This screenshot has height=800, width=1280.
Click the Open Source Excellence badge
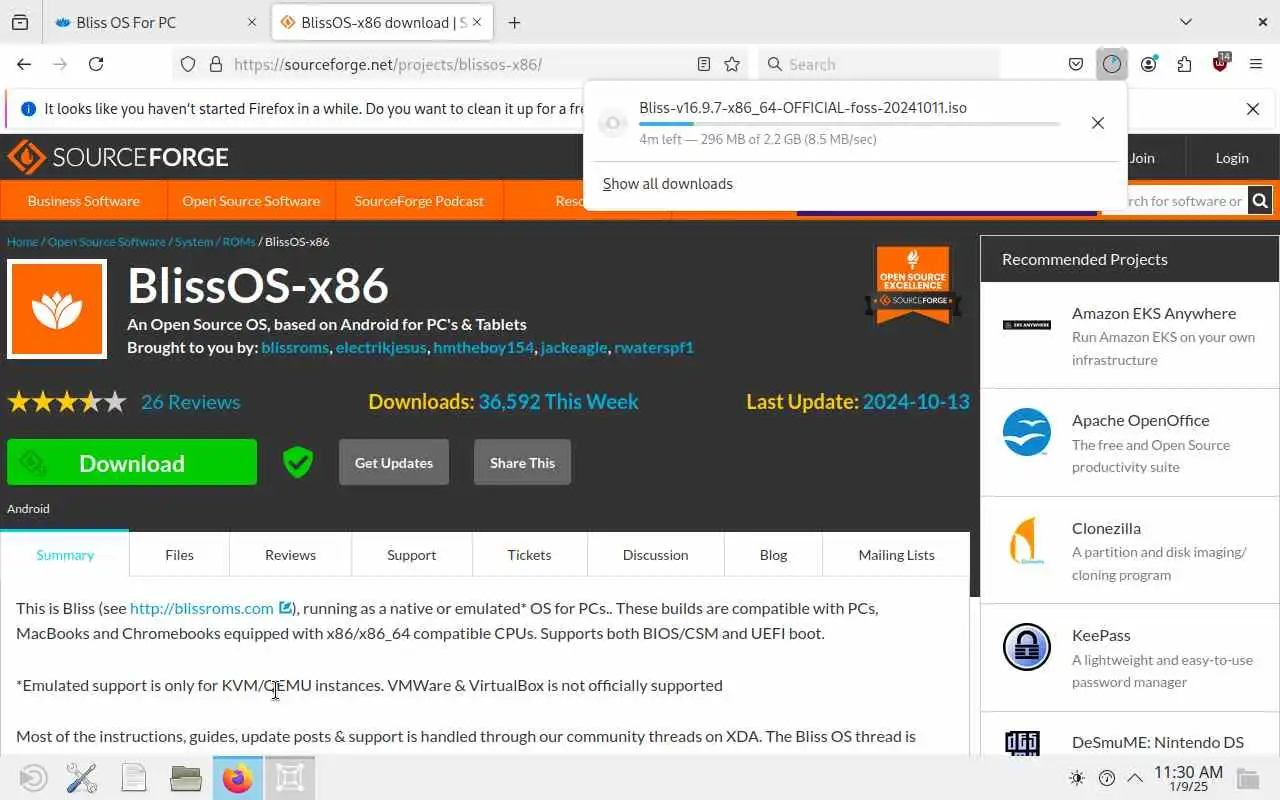pos(913,285)
